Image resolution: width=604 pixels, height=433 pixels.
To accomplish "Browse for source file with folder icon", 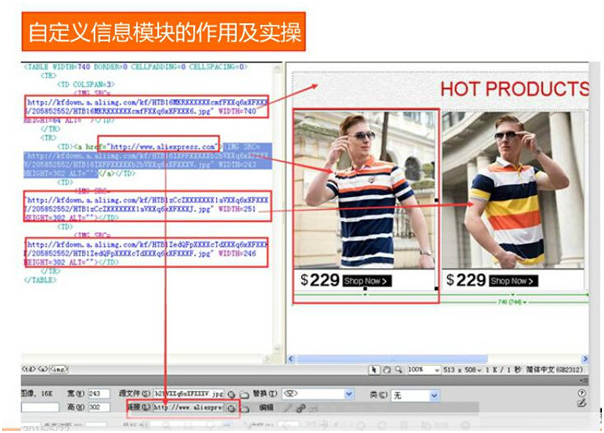I will [244, 394].
